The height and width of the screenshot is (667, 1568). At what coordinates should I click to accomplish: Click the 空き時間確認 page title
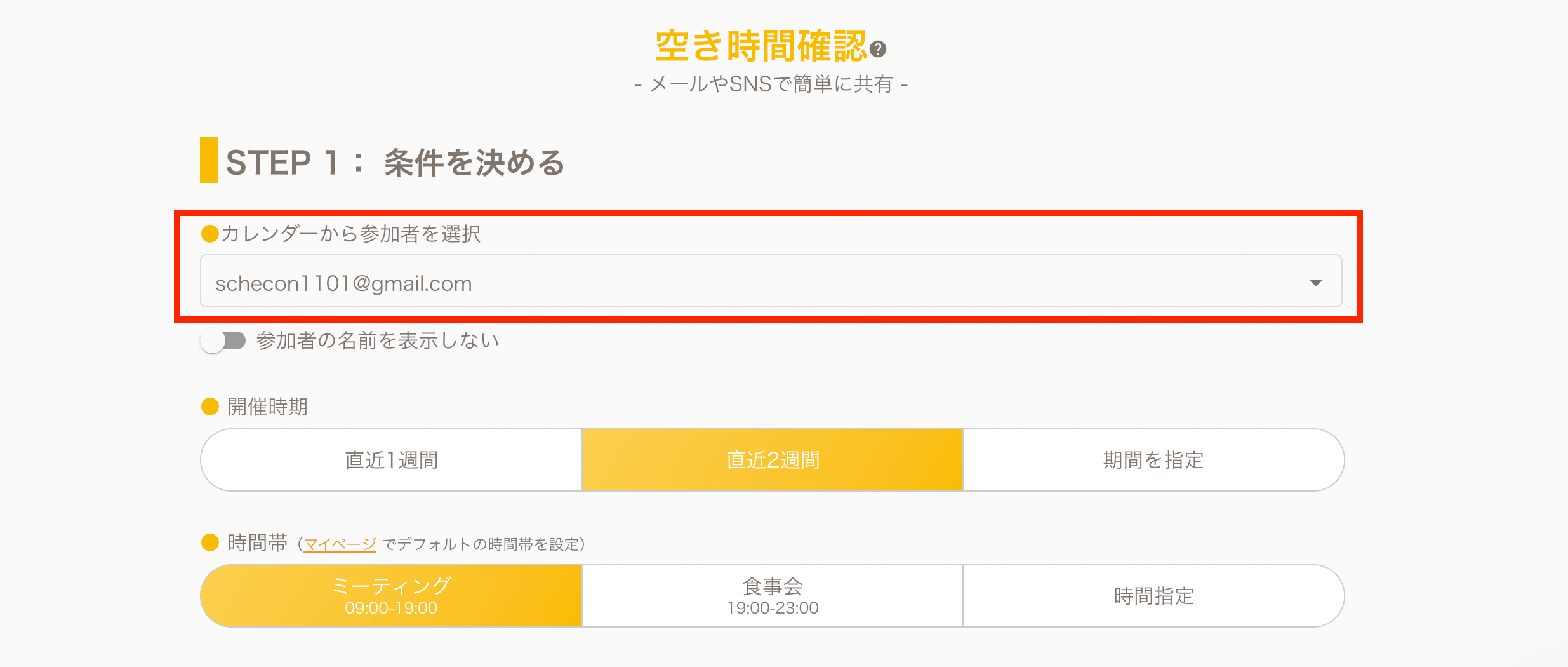(x=761, y=46)
